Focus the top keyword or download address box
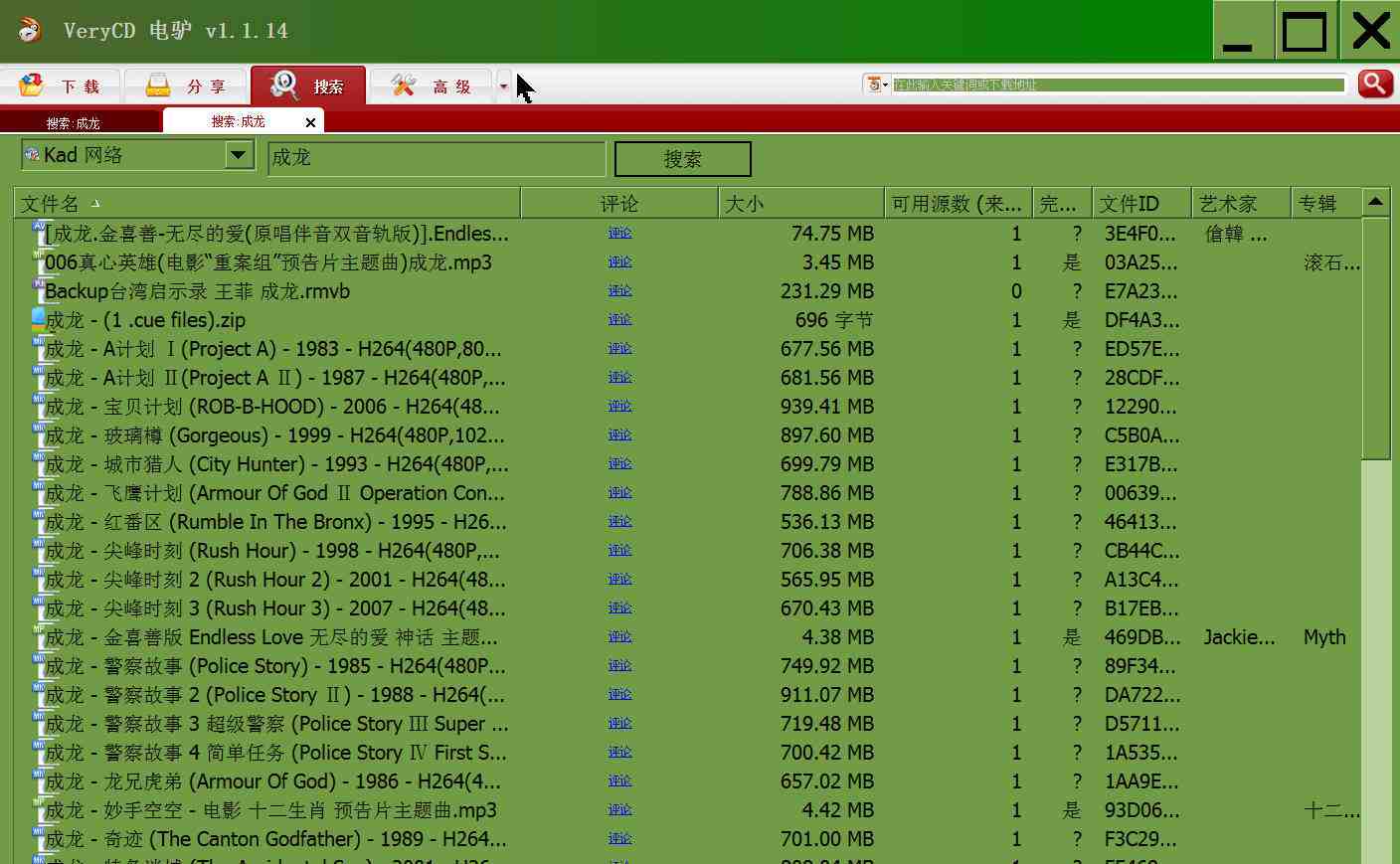1400x864 pixels. [1119, 85]
